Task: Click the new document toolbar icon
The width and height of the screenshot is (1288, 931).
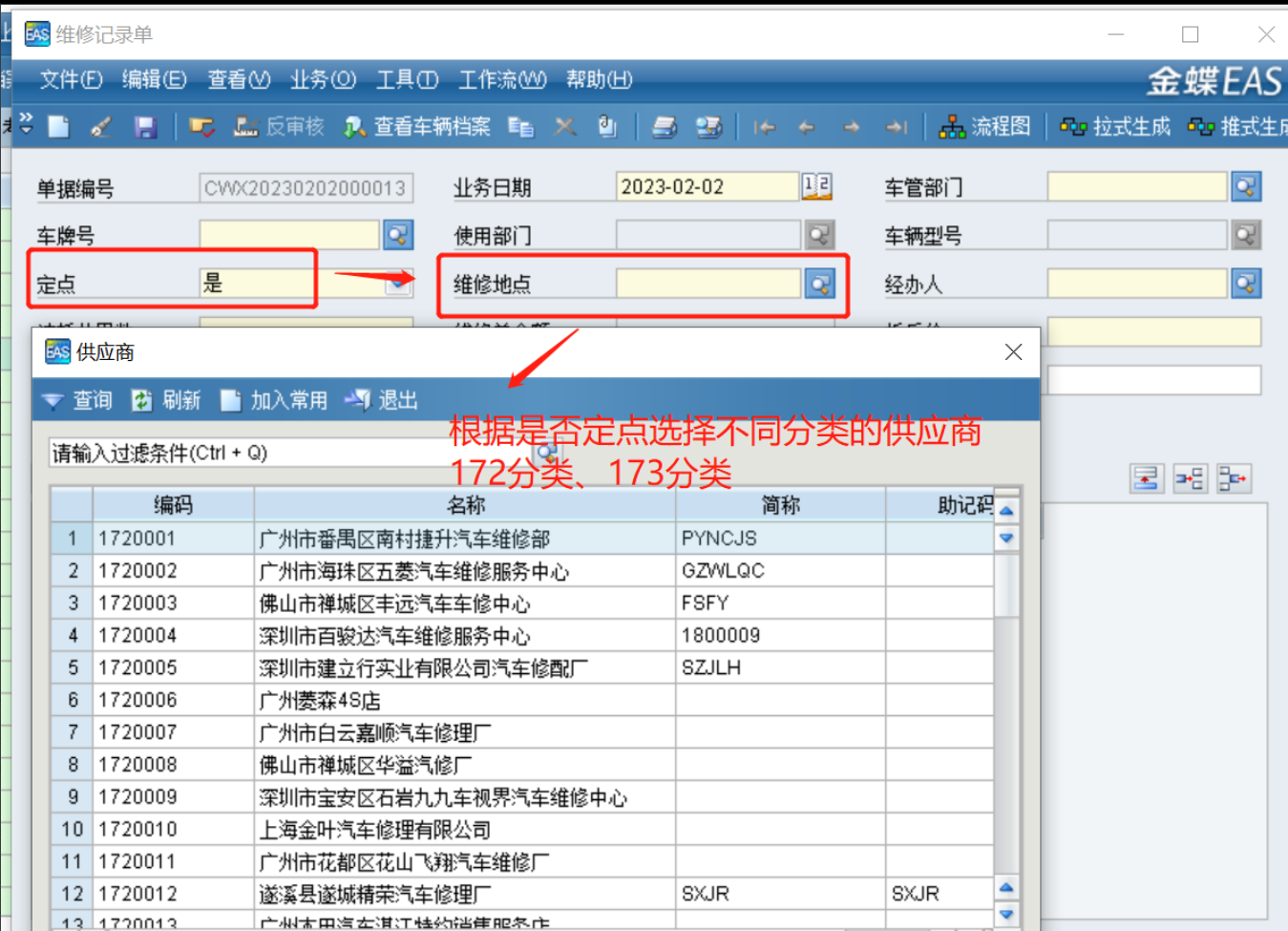Action: [59, 127]
